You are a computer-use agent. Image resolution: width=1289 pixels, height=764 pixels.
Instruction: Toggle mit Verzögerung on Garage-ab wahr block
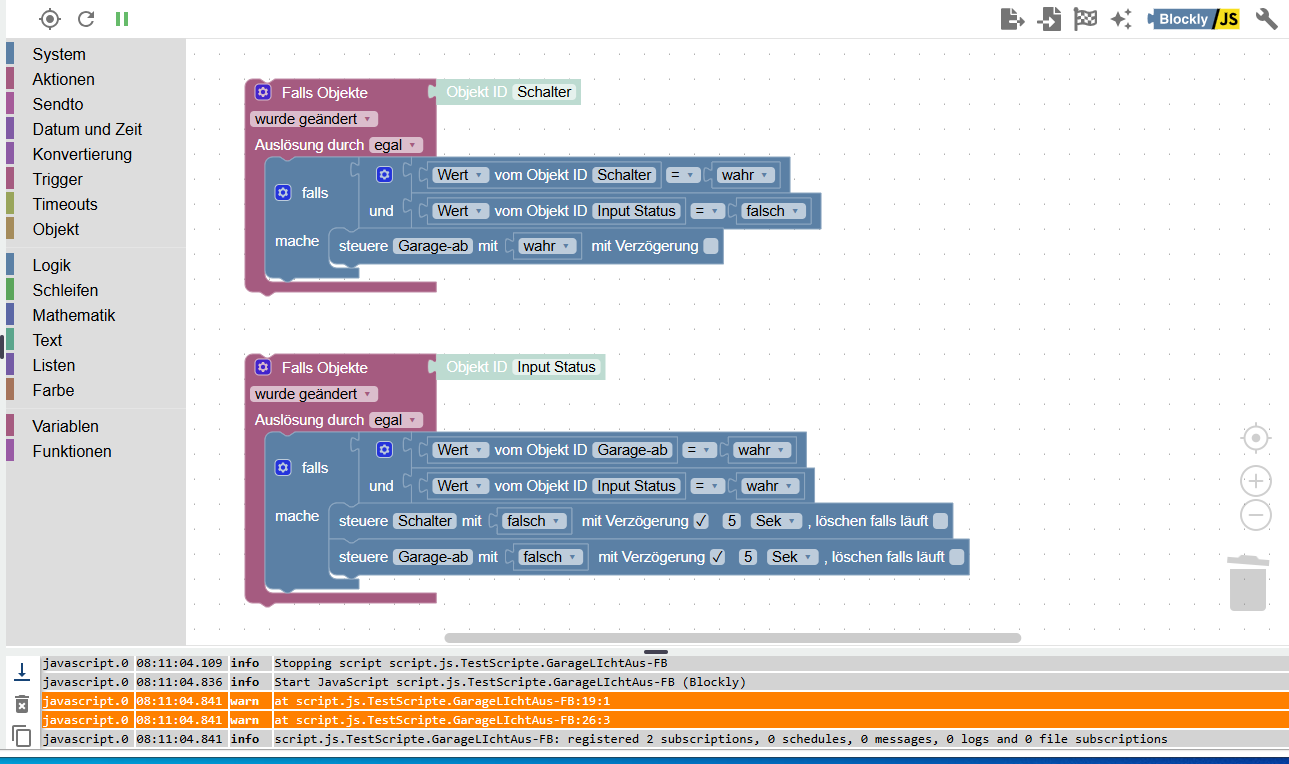tap(710, 246)
